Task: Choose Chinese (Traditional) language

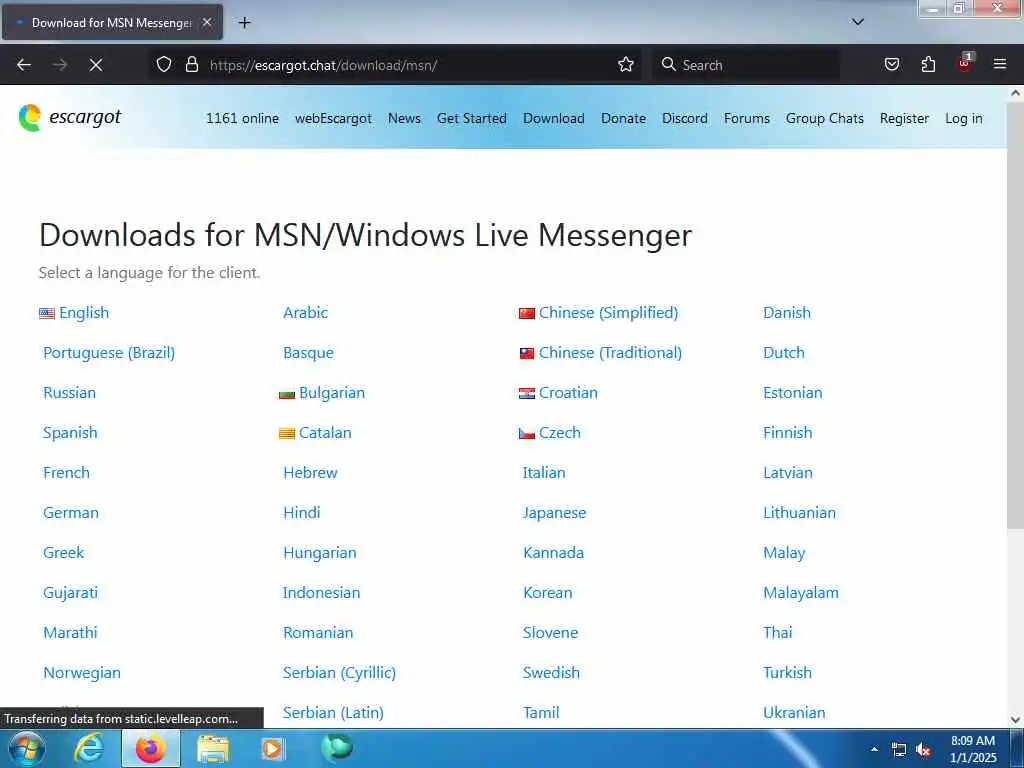Action: click(610, 353)
